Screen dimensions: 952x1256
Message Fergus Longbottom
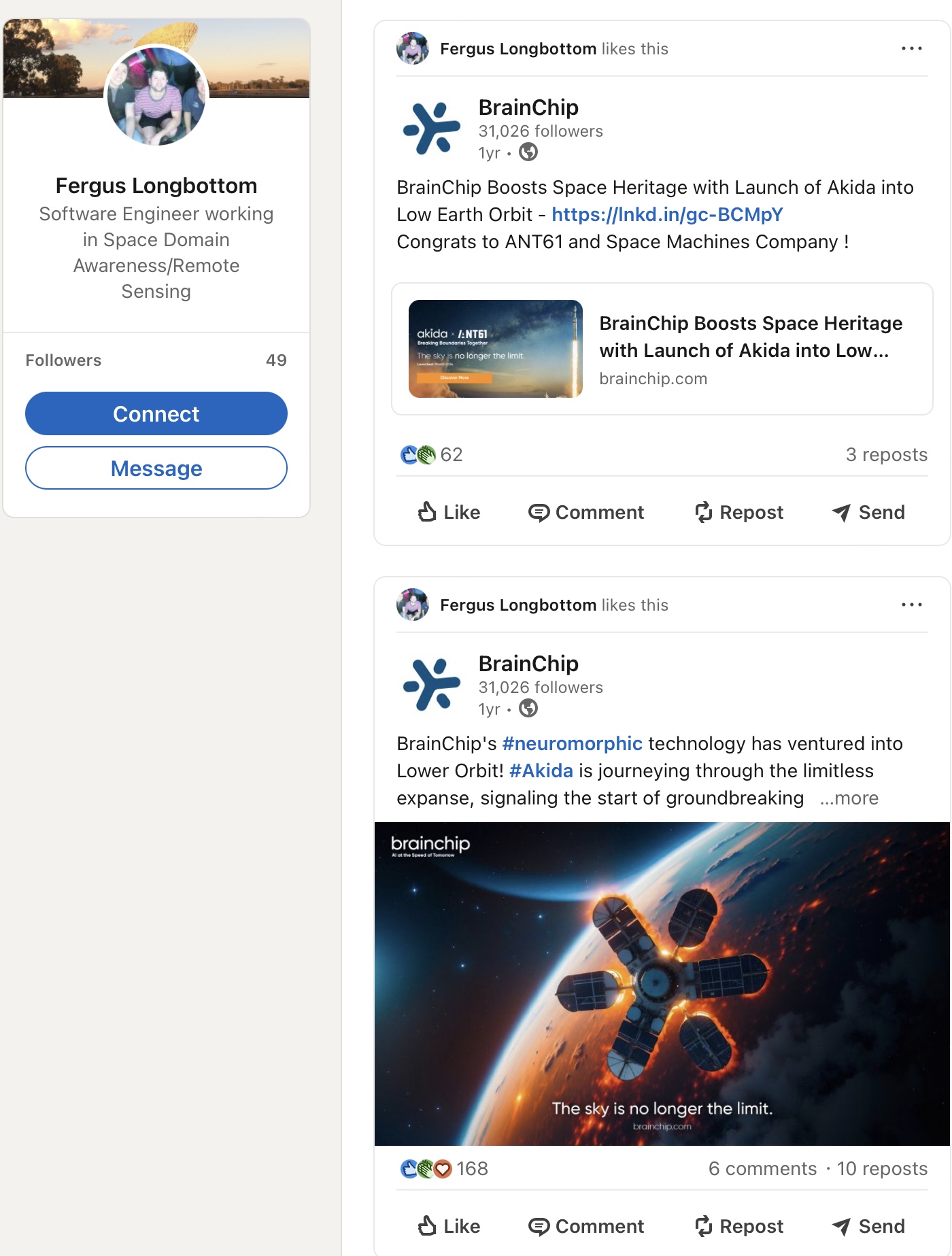pyautogui.click(x=156, y=468)
